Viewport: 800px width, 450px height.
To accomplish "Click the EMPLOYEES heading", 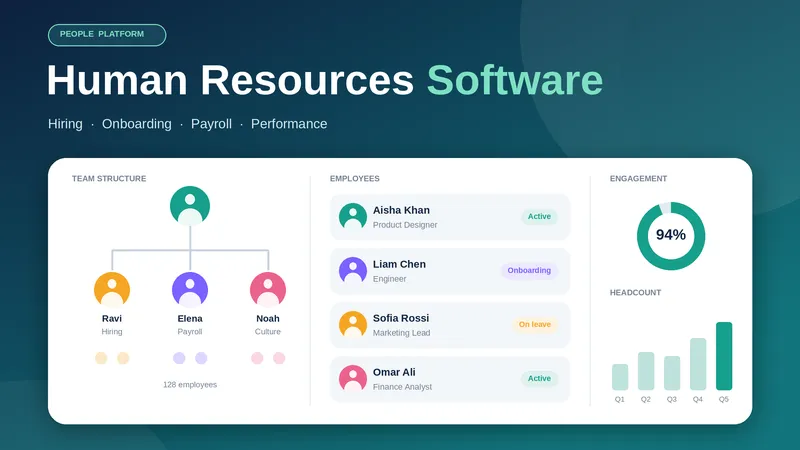I will 355,179.
